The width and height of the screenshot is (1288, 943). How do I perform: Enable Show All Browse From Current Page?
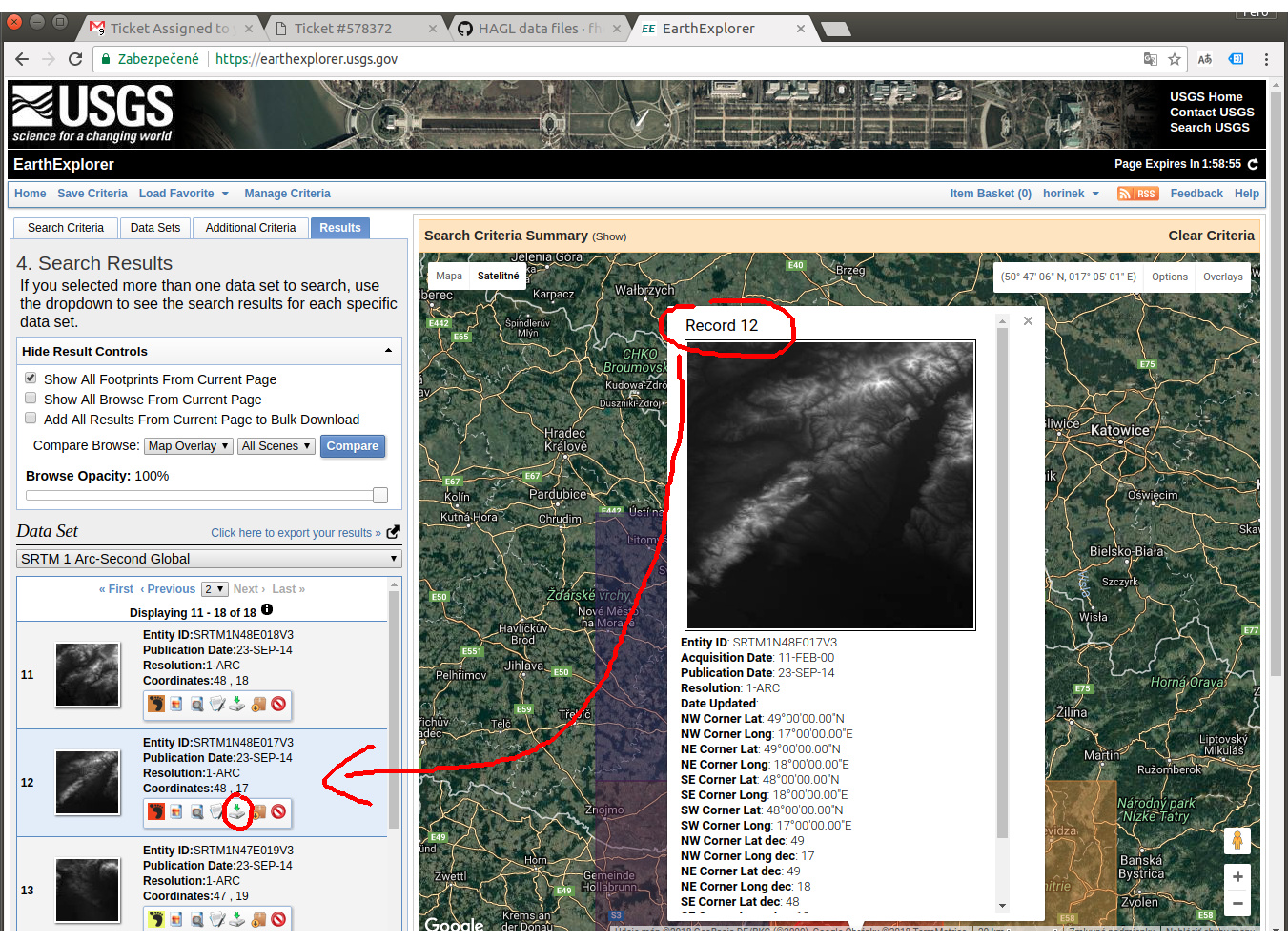coord(31,398)
